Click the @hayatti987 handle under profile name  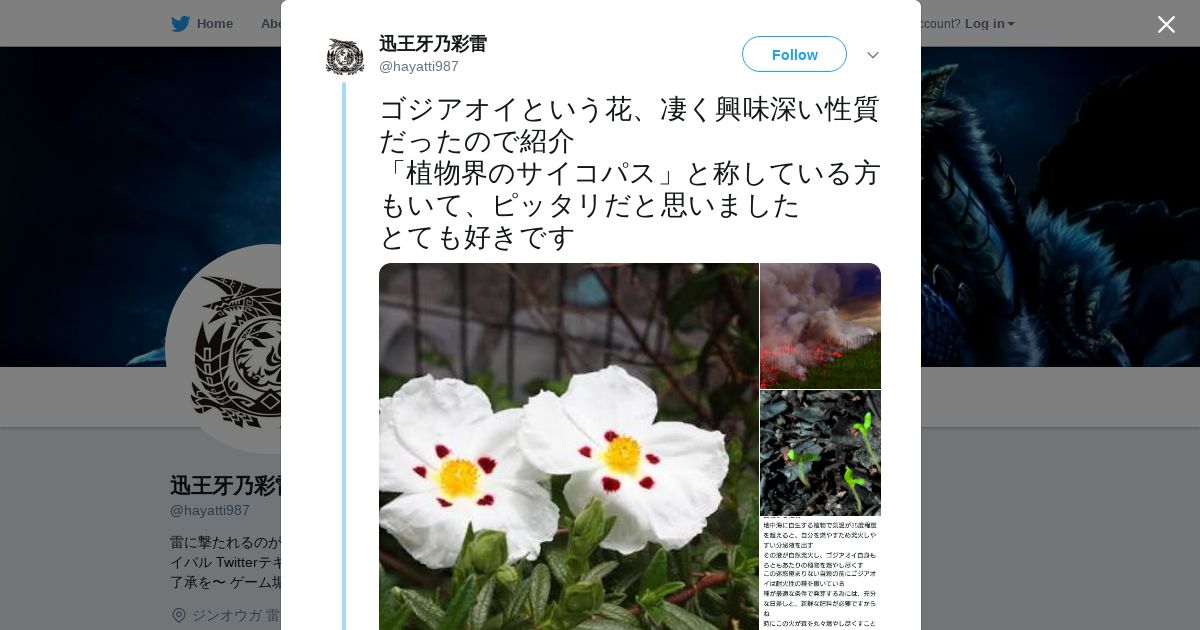tap(210, 510)
